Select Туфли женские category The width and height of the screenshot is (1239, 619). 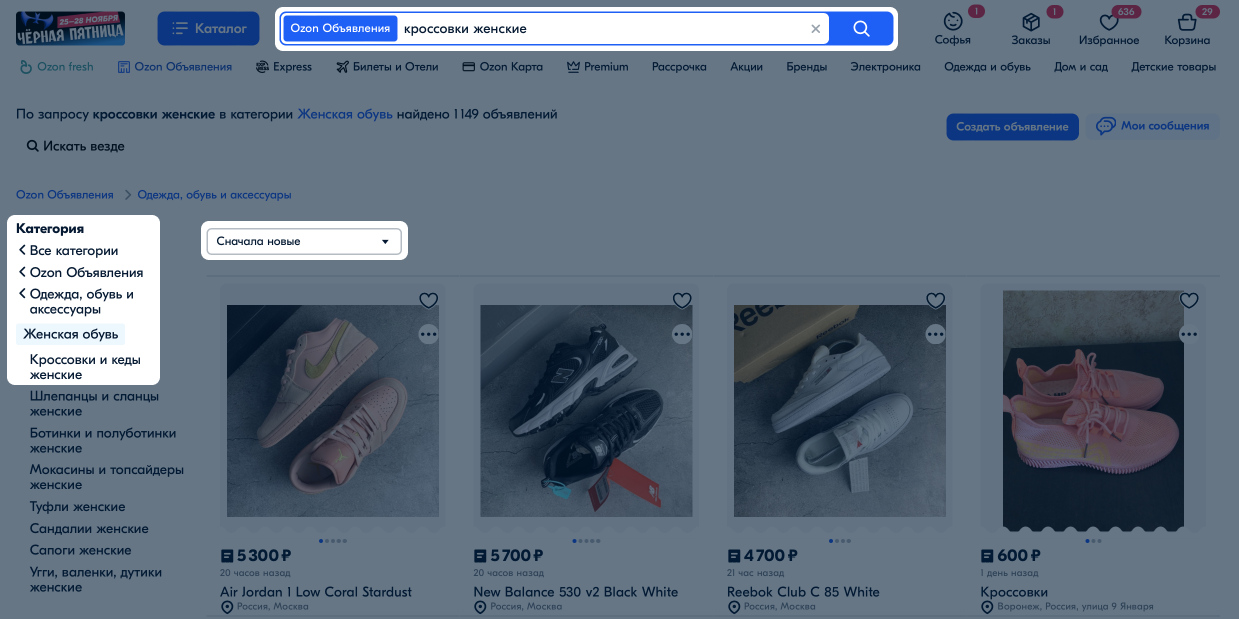click(78, 507)
